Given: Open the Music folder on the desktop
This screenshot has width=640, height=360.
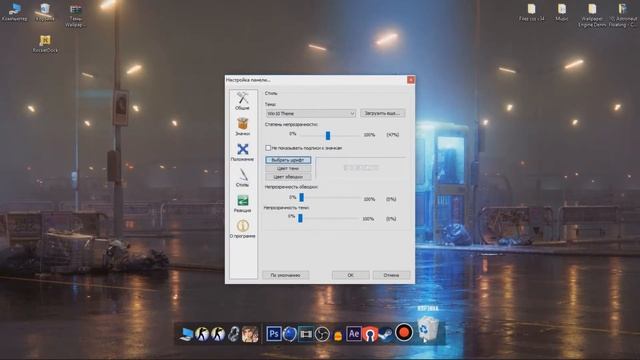Looking at the screenshot, I should point(562,12).
